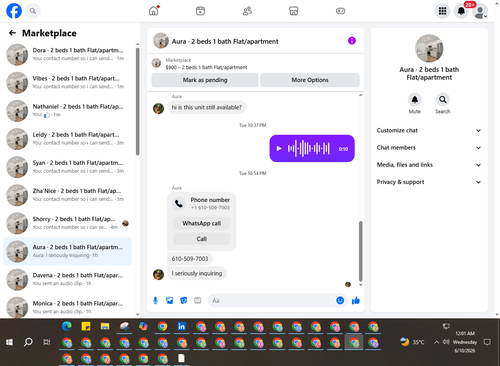Expand Customize chat section

tap(429, 130)
